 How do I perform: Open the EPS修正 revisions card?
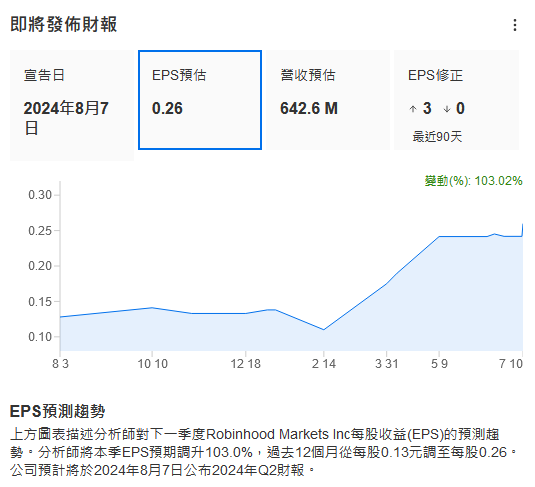457,100
